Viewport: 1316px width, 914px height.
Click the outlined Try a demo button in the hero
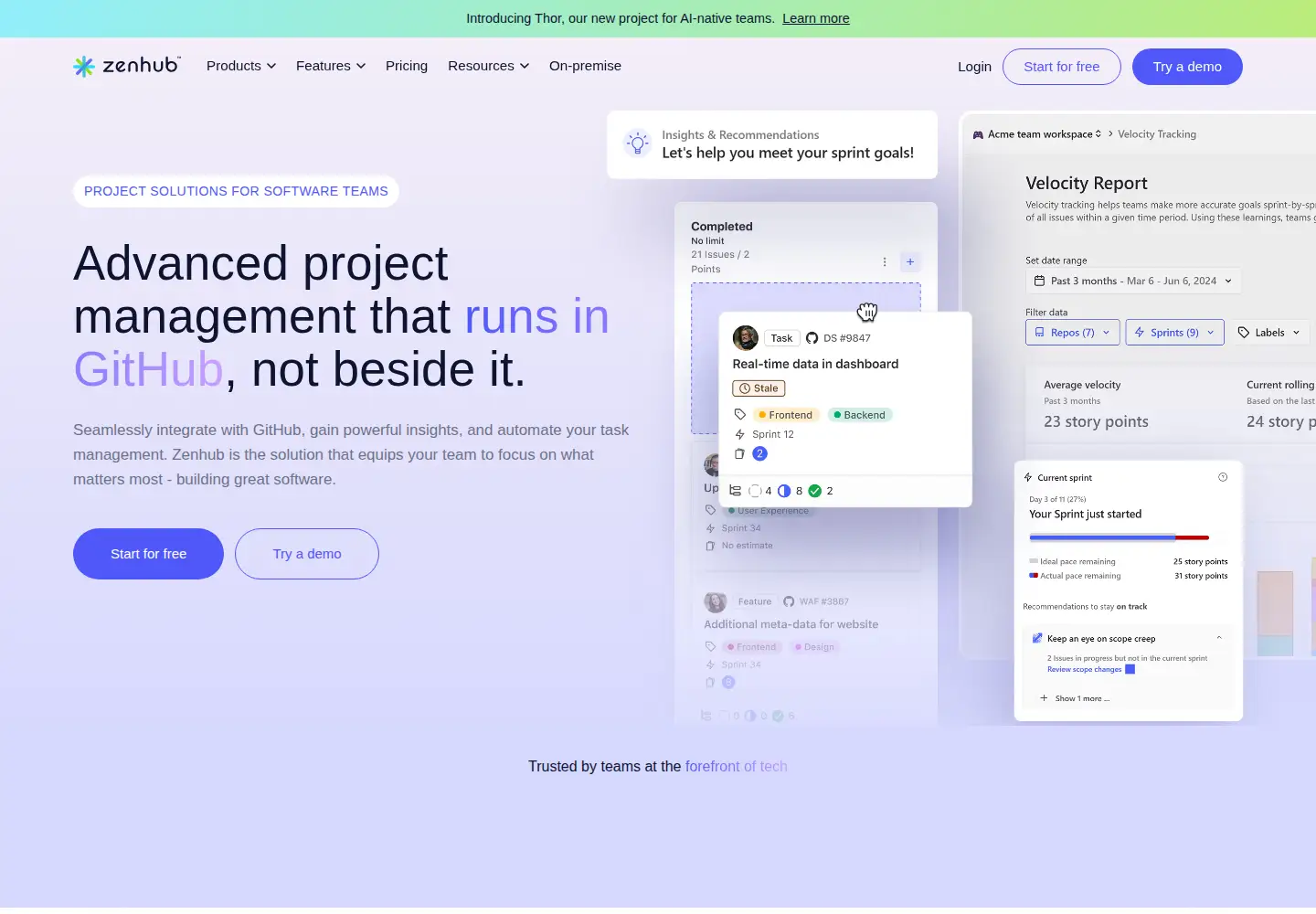[x=307, y=554]
